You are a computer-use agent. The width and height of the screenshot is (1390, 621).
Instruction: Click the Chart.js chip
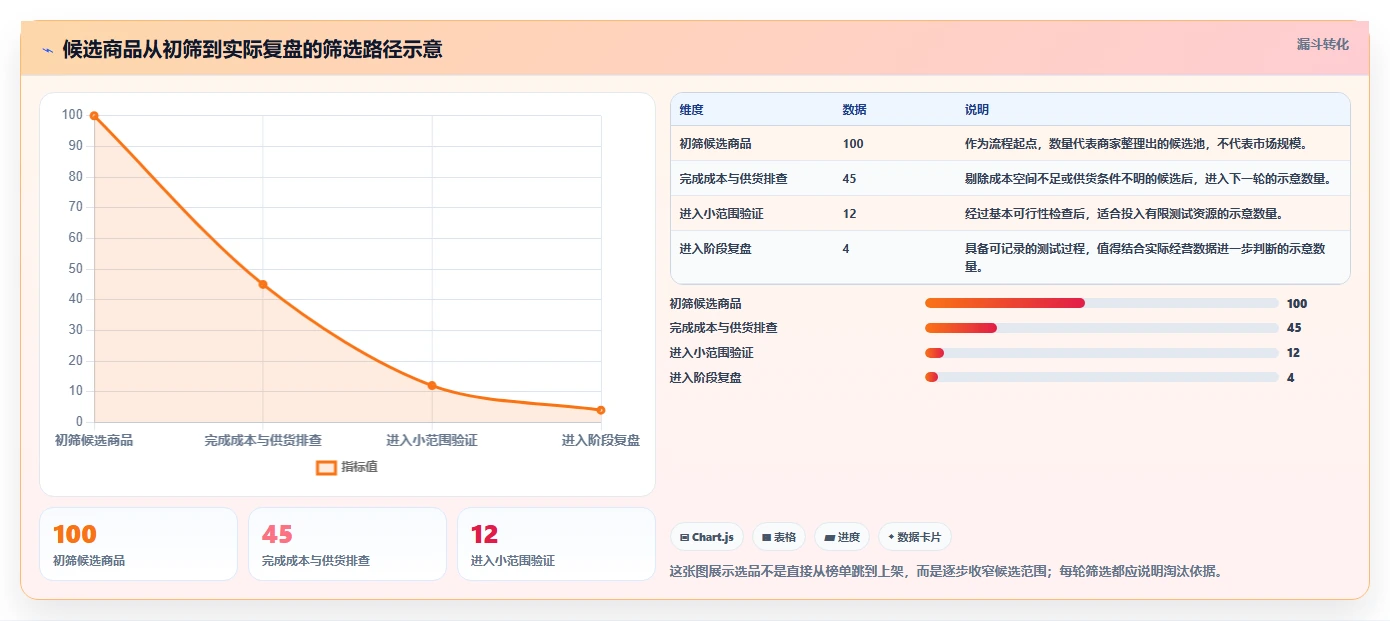(x=706, y=537)
